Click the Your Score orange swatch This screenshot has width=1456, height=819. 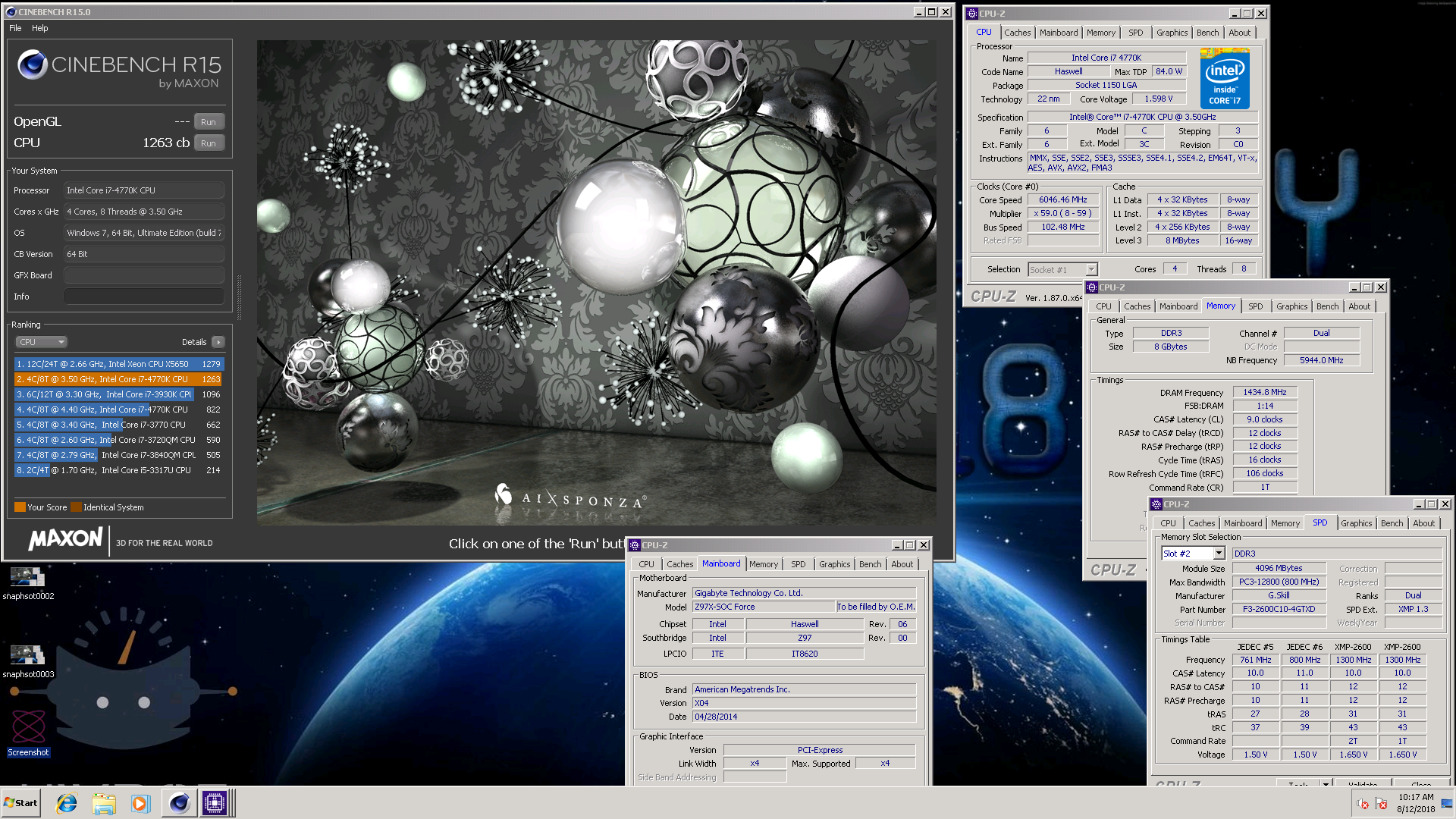point(20,507)
